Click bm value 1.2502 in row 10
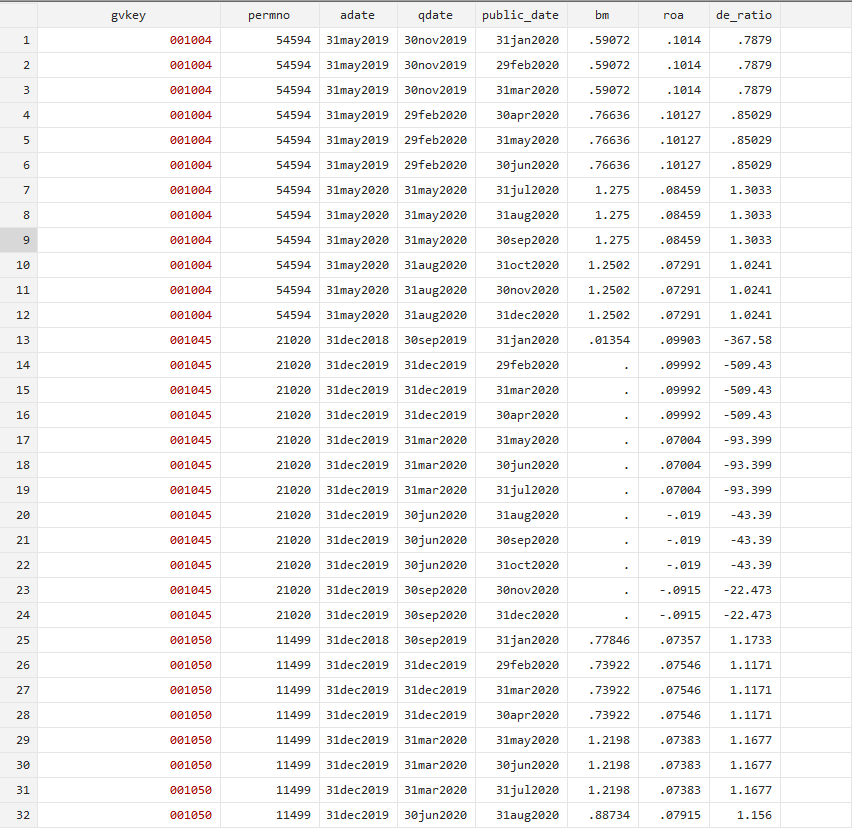Viewport: 852px width, 828px height. coord(603,265)
